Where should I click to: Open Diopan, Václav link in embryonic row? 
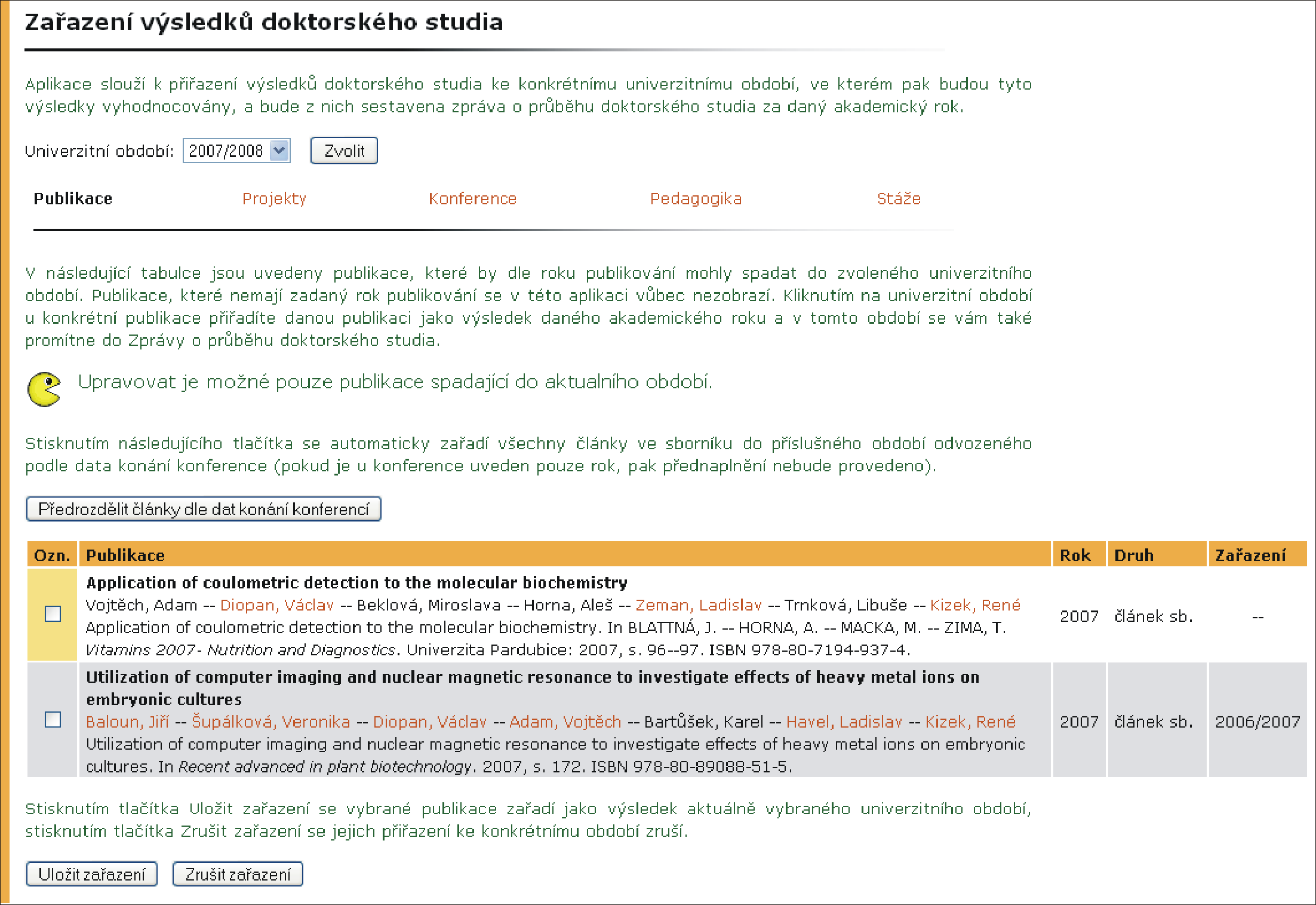(429, 722)
